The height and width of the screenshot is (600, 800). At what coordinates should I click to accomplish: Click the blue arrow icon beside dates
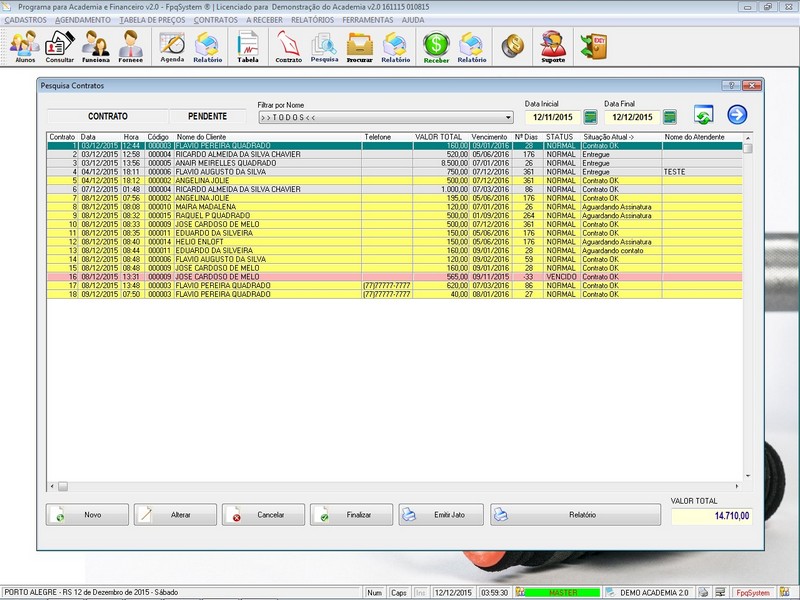[737, 115]
